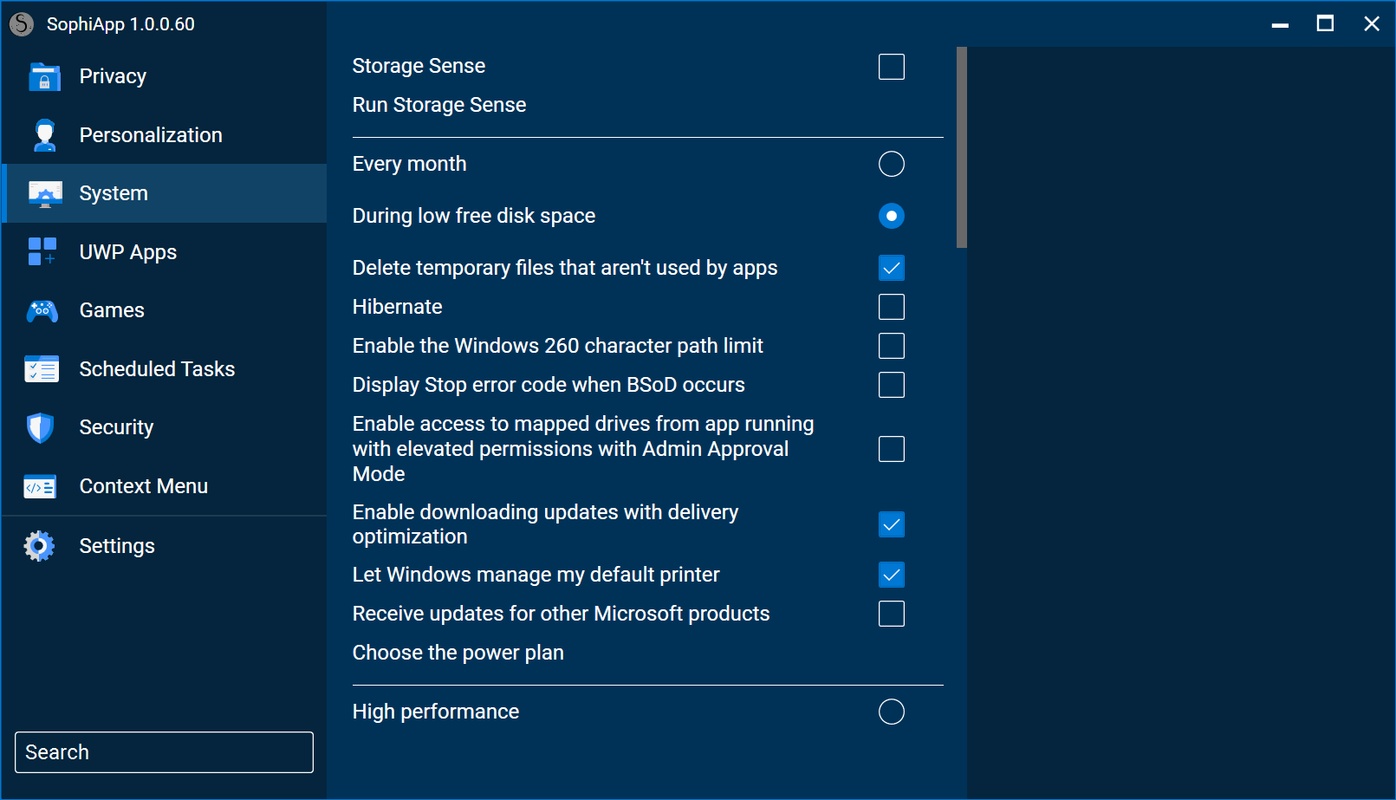Screen dimensions: 1396x800
Task: Click the Security shield icon
Action: click(x=40, y=428)
